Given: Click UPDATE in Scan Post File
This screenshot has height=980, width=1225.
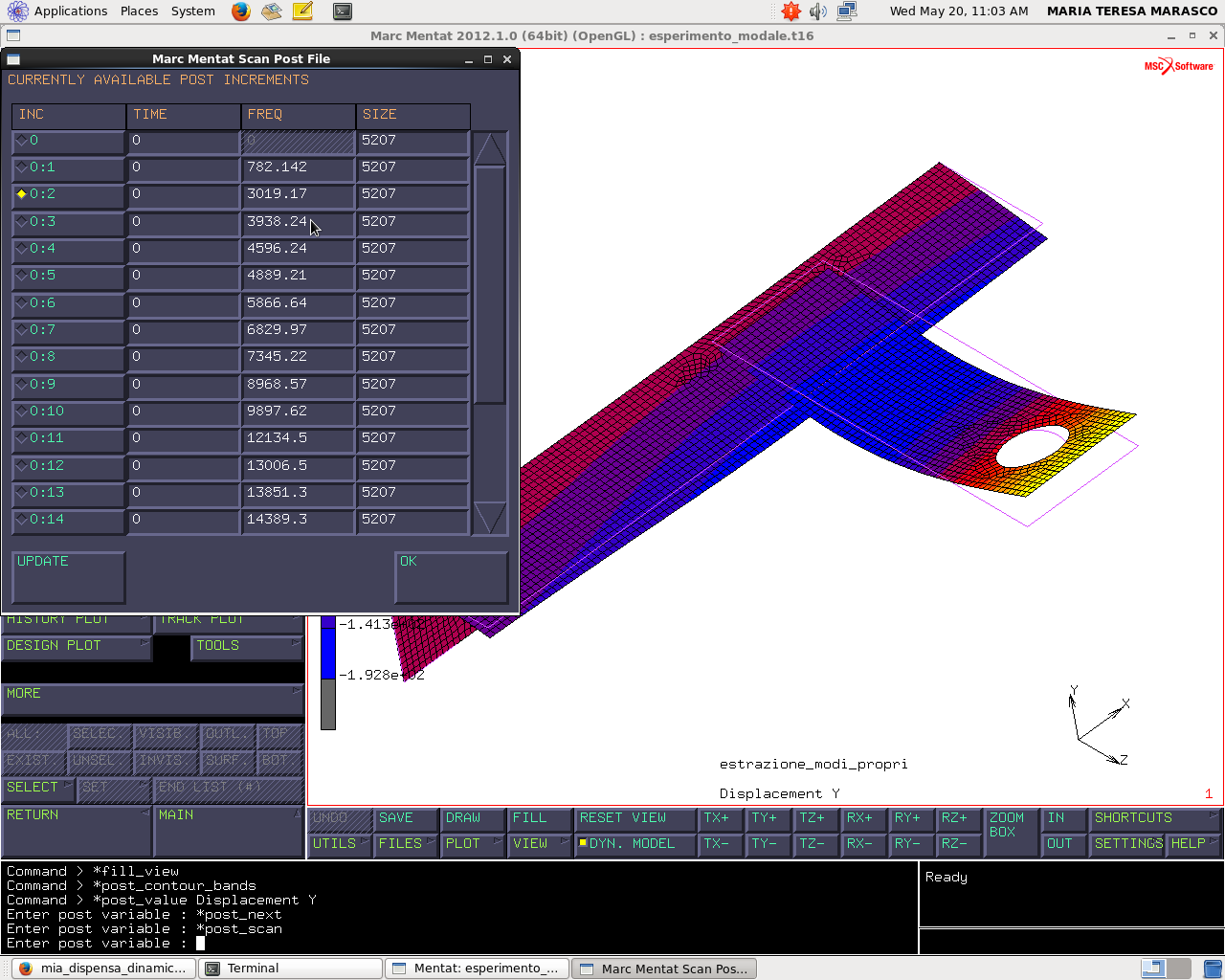Looking at the screenshot, I should coord(69,577).
